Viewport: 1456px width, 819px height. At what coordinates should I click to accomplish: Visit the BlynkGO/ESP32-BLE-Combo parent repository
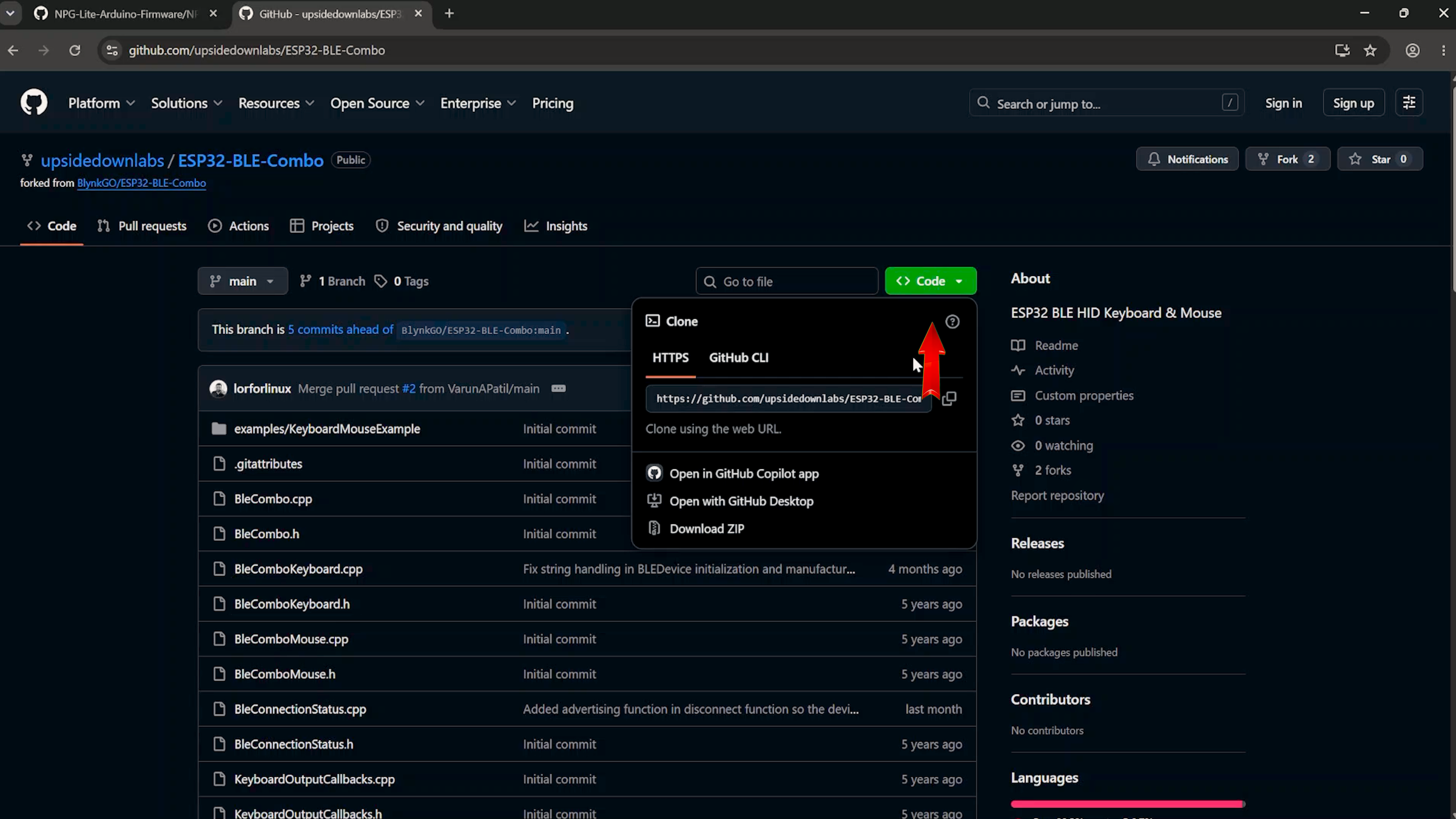pyautogui.click(x=141, y=183)
